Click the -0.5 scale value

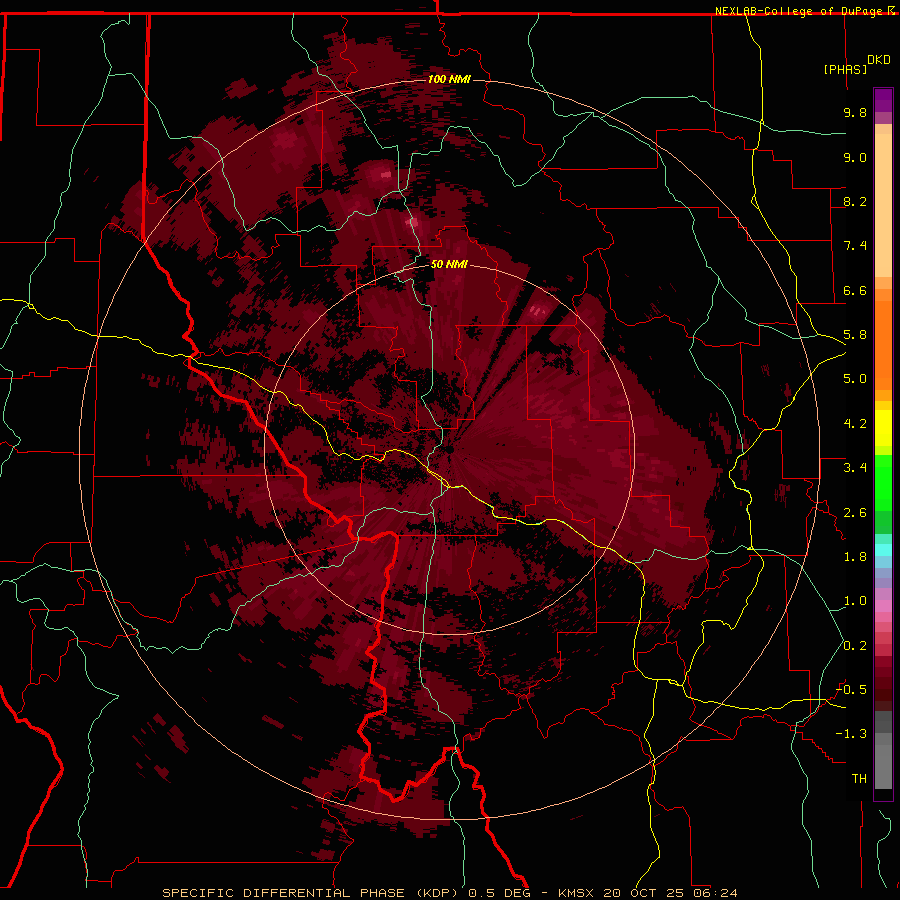(851, 690)
